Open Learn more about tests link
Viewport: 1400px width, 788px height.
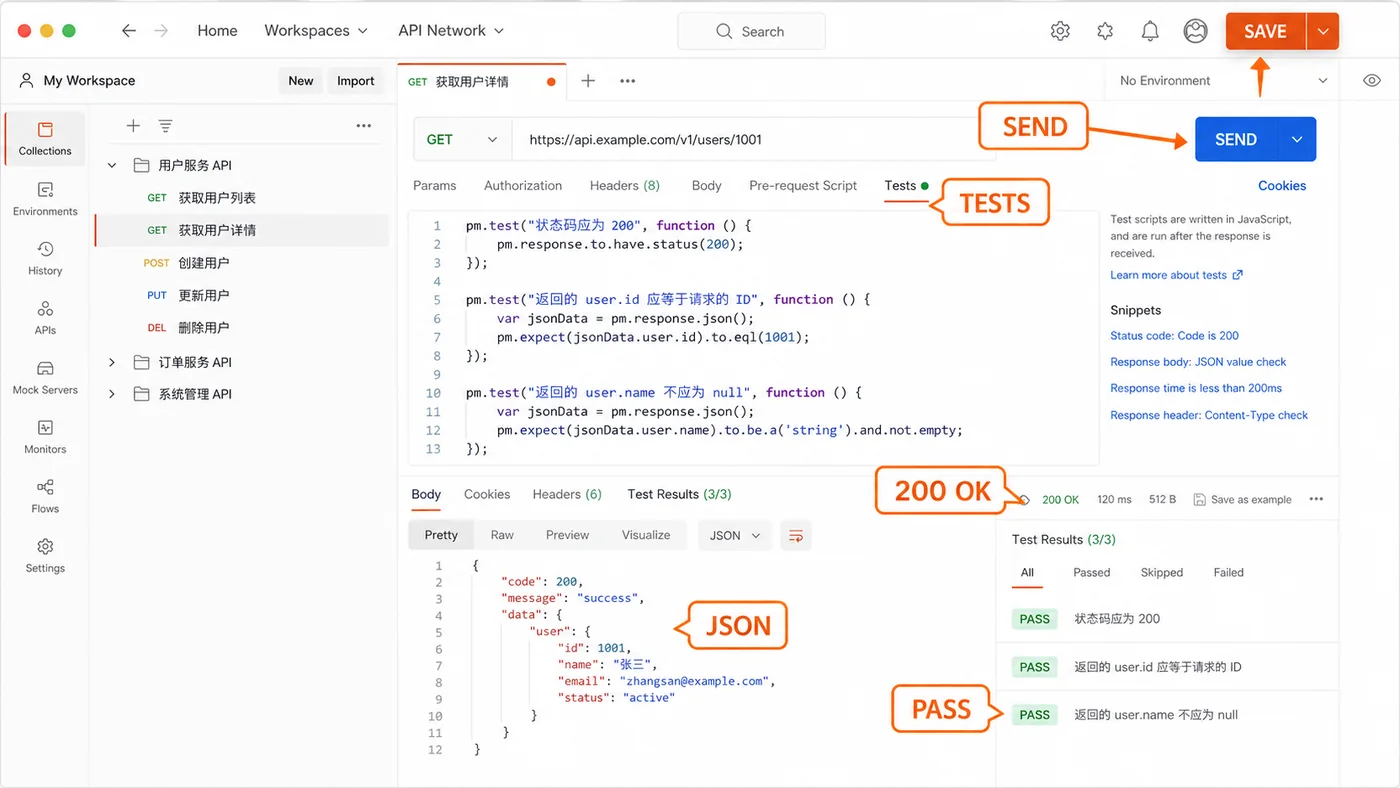click(x=1176, y=275)
